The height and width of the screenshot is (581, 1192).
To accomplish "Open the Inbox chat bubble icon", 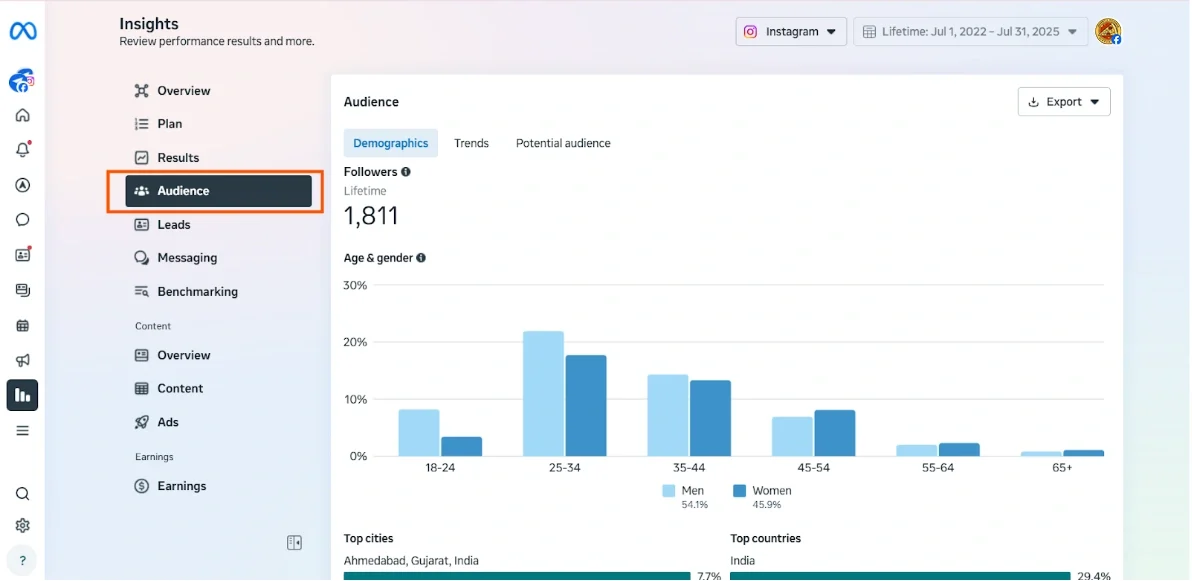I will 22,219.
